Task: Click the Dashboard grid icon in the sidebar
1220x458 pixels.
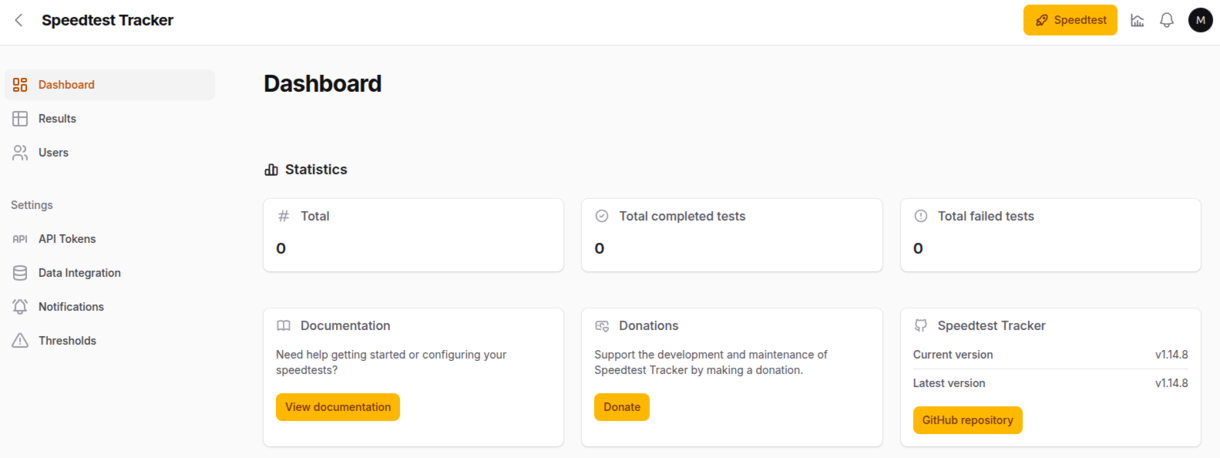Action: [20, 85]
